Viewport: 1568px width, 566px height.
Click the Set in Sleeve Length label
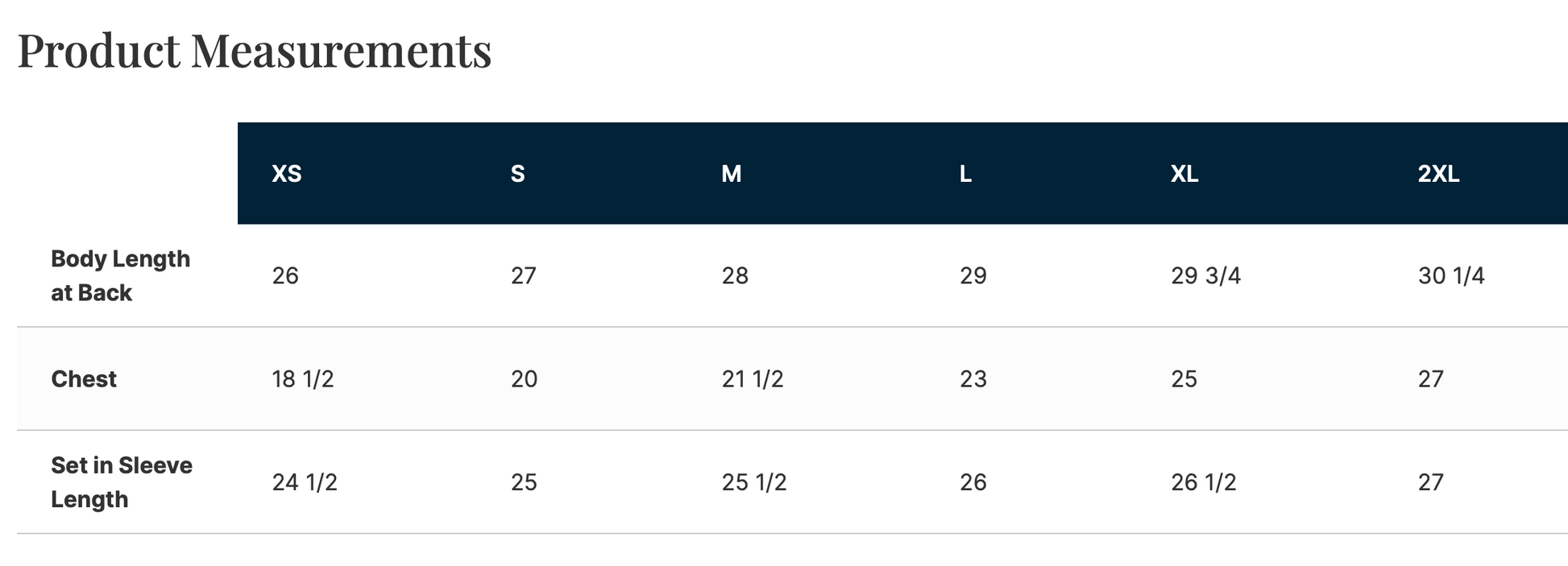[121, 482]
